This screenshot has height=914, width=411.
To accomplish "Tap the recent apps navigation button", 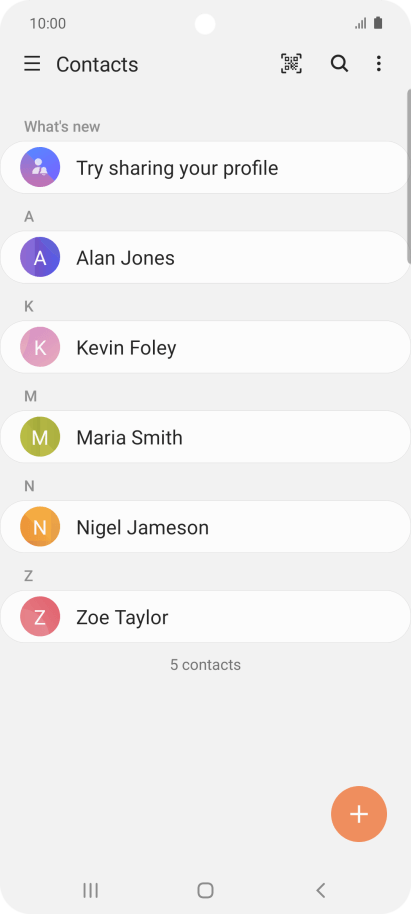I will (x=90, y=890).
